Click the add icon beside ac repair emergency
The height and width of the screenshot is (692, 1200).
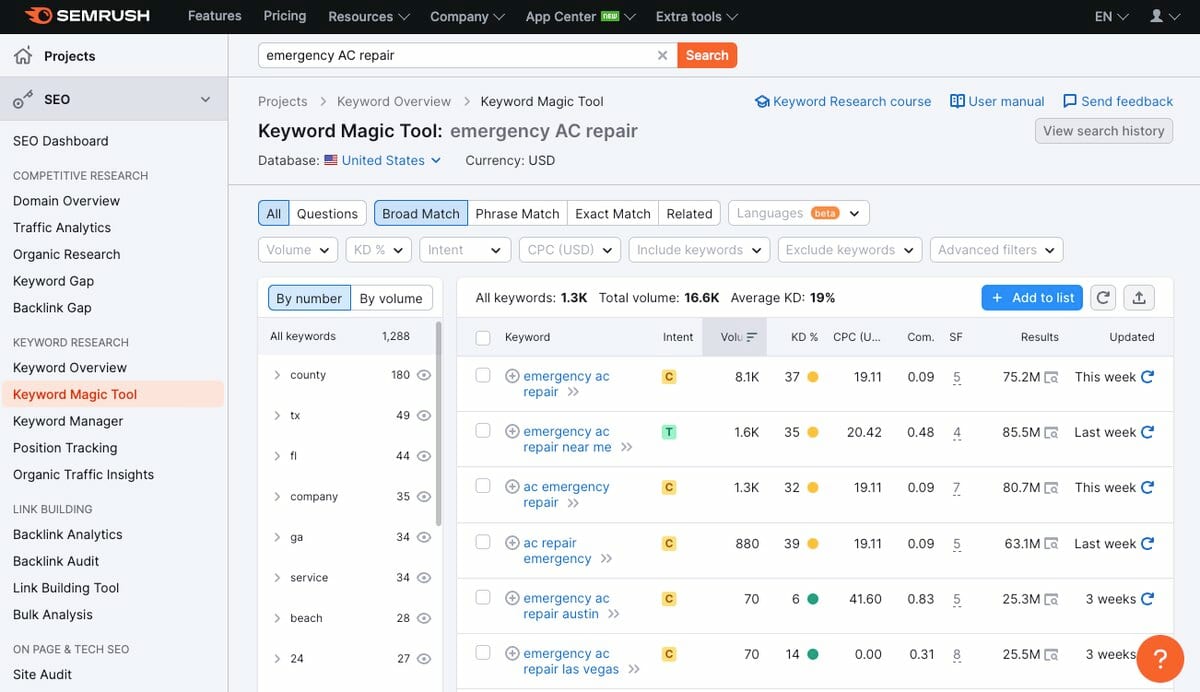click(512, 543)
